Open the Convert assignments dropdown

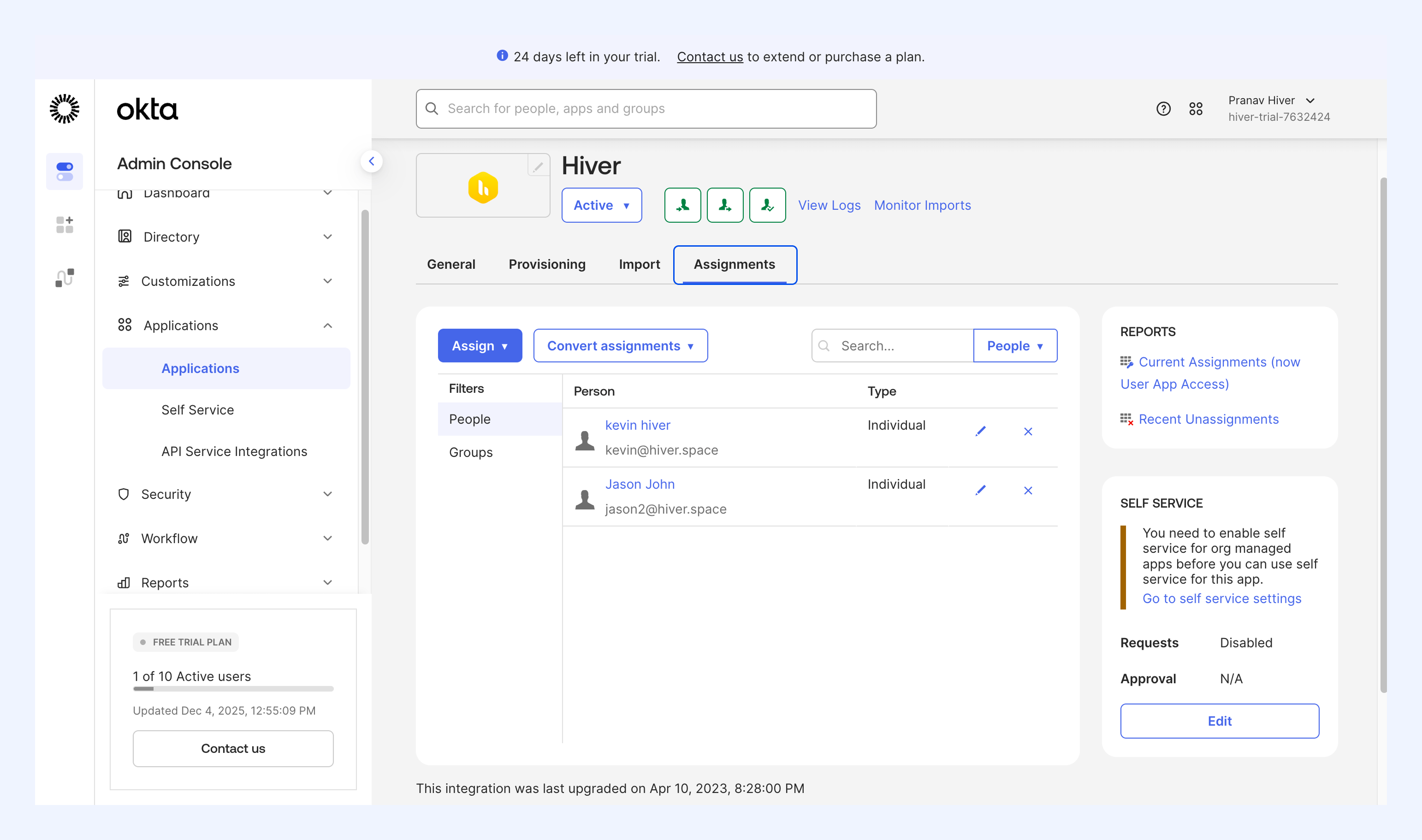621,345
